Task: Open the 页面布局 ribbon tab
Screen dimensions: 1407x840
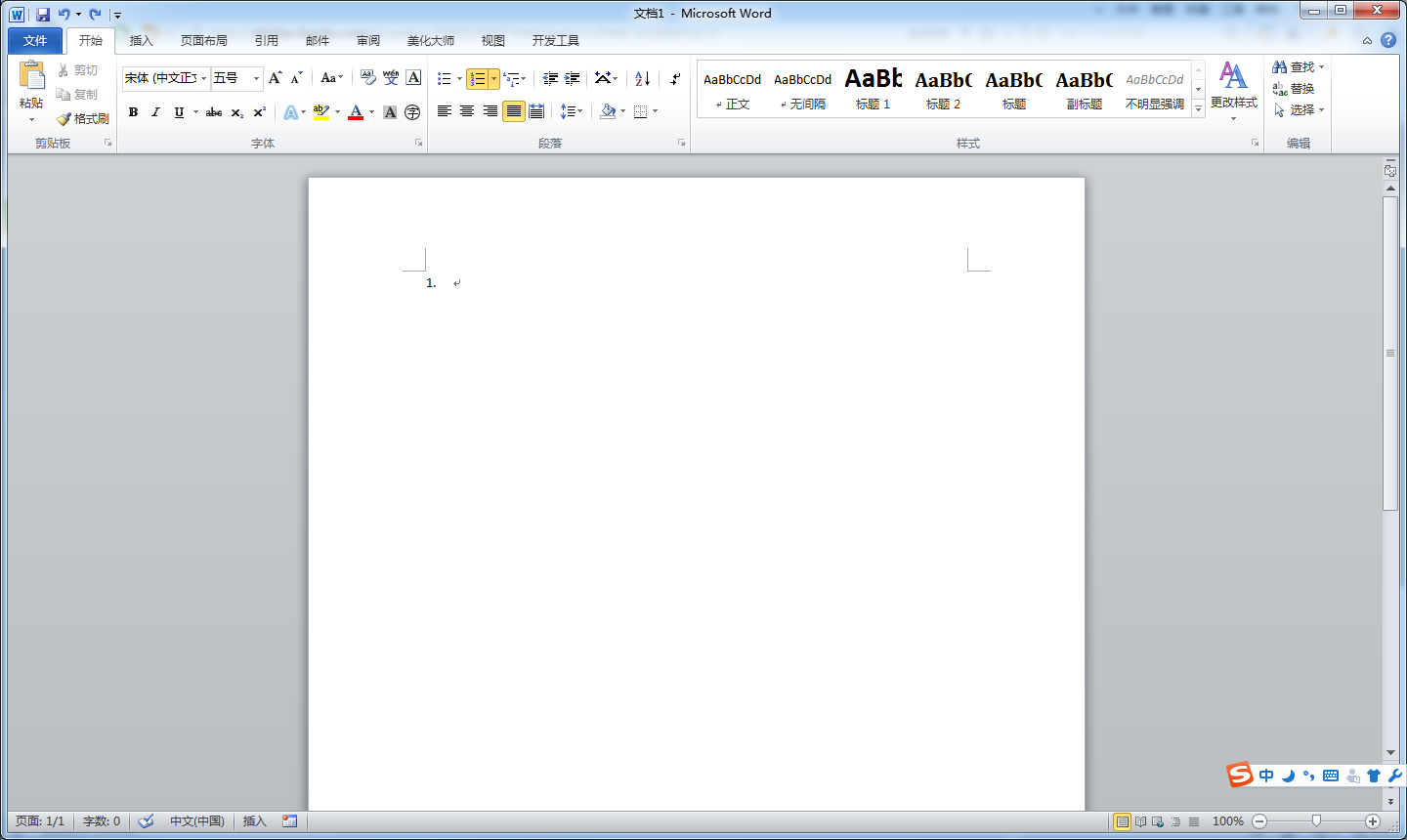Action: 203,41
